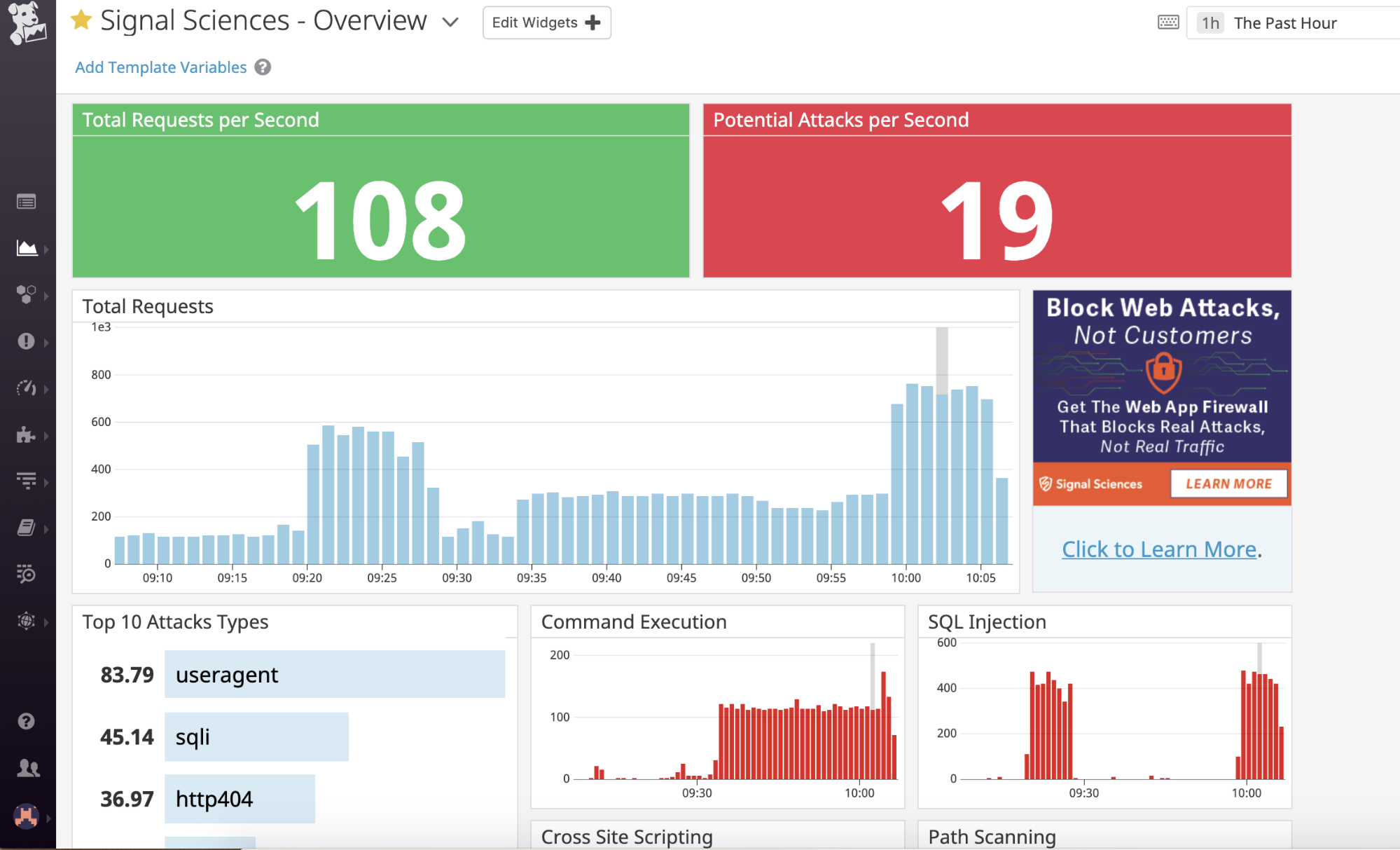Click the Help question mark icon
Screen dimensions: 1400x850
(27, 721)
